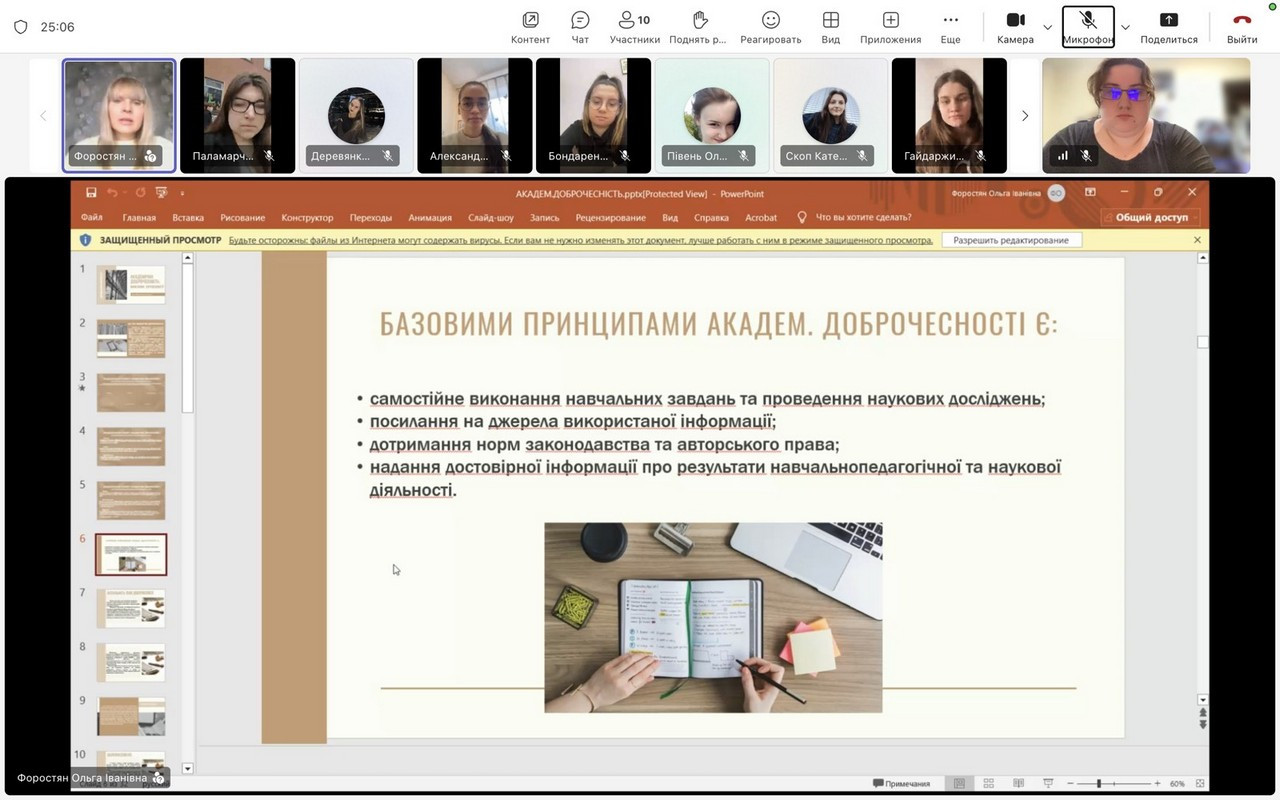Open the Acrobat ribbon tab
This screenshot has width=1280, height=800.
tap(761, 217)
